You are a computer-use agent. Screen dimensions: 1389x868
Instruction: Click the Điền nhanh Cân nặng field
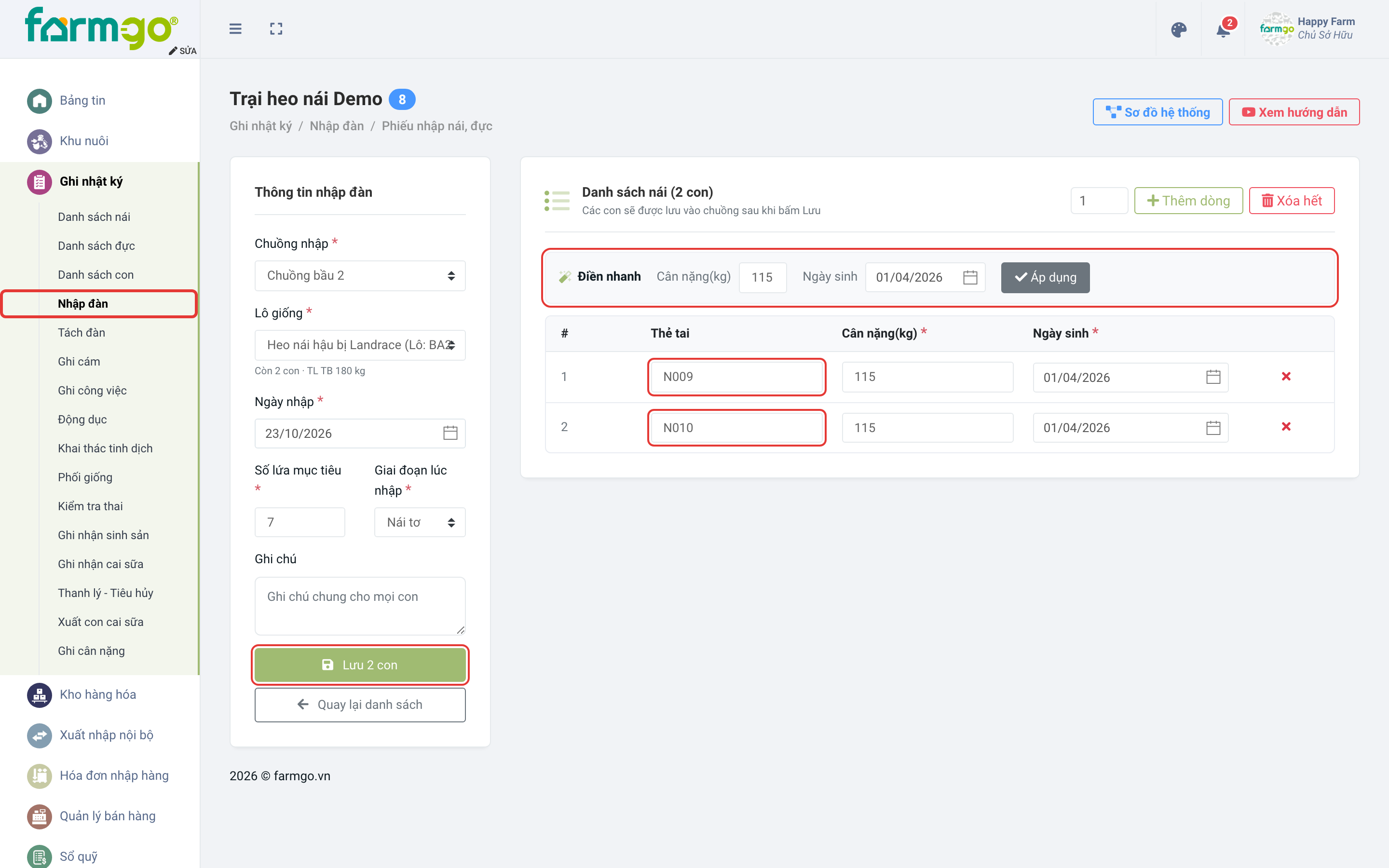pyautogui.click(x=762, y=277)
